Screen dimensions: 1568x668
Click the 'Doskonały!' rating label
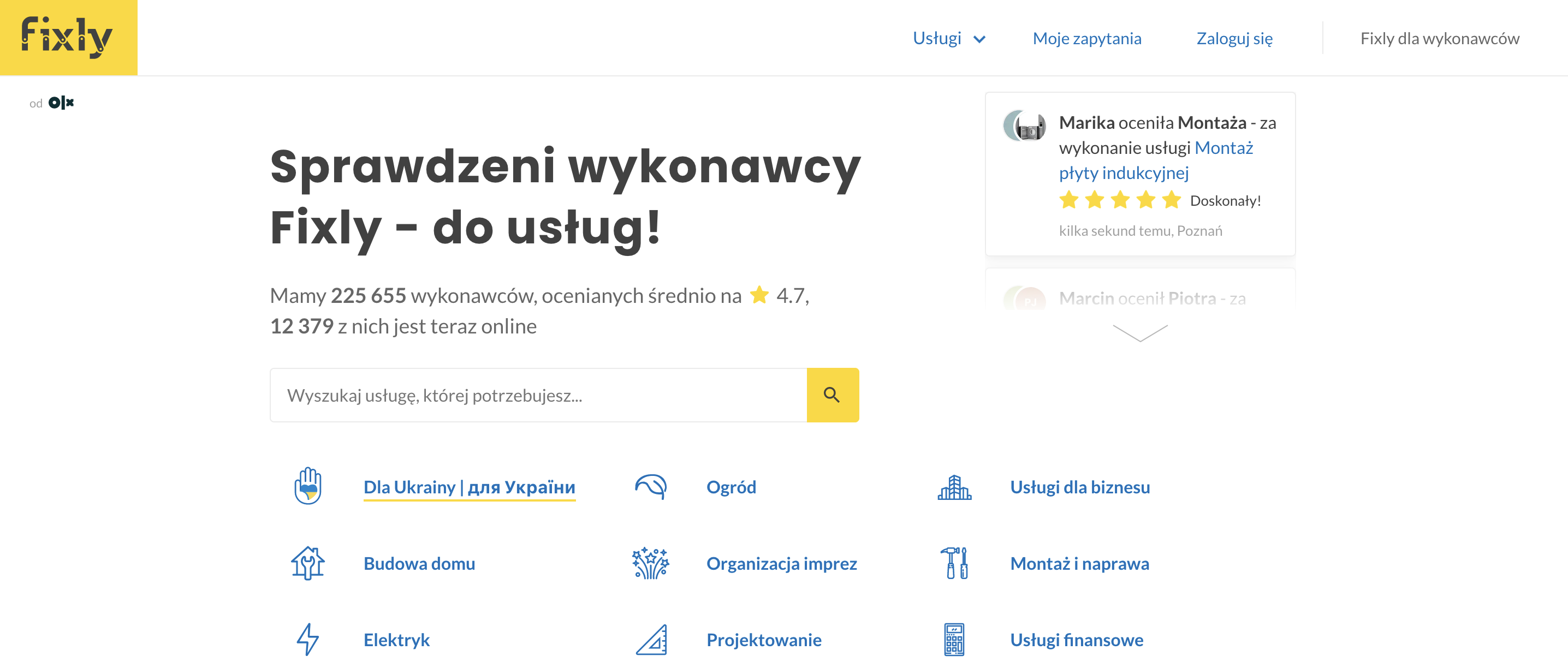pos(1225,200)
